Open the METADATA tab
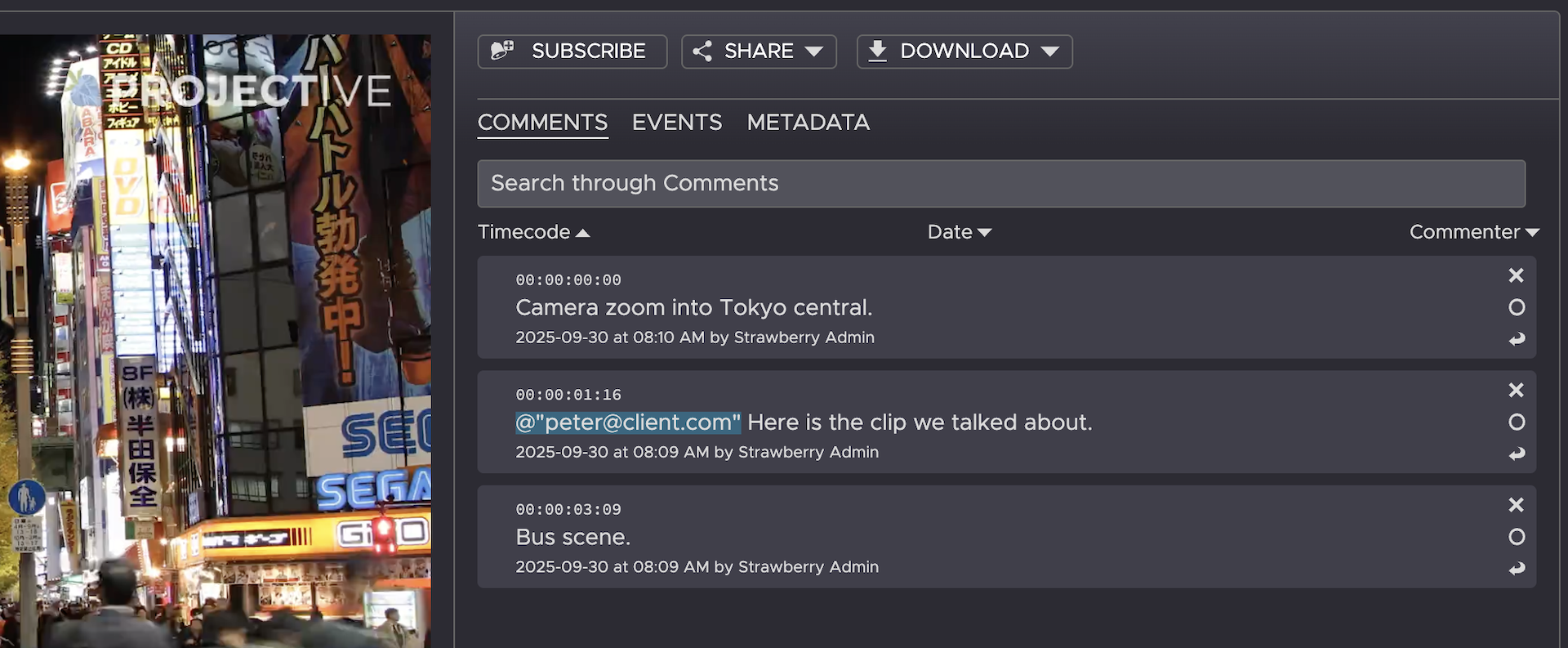This screenshot has height=648, width=1568. click(x=808, y=123)
